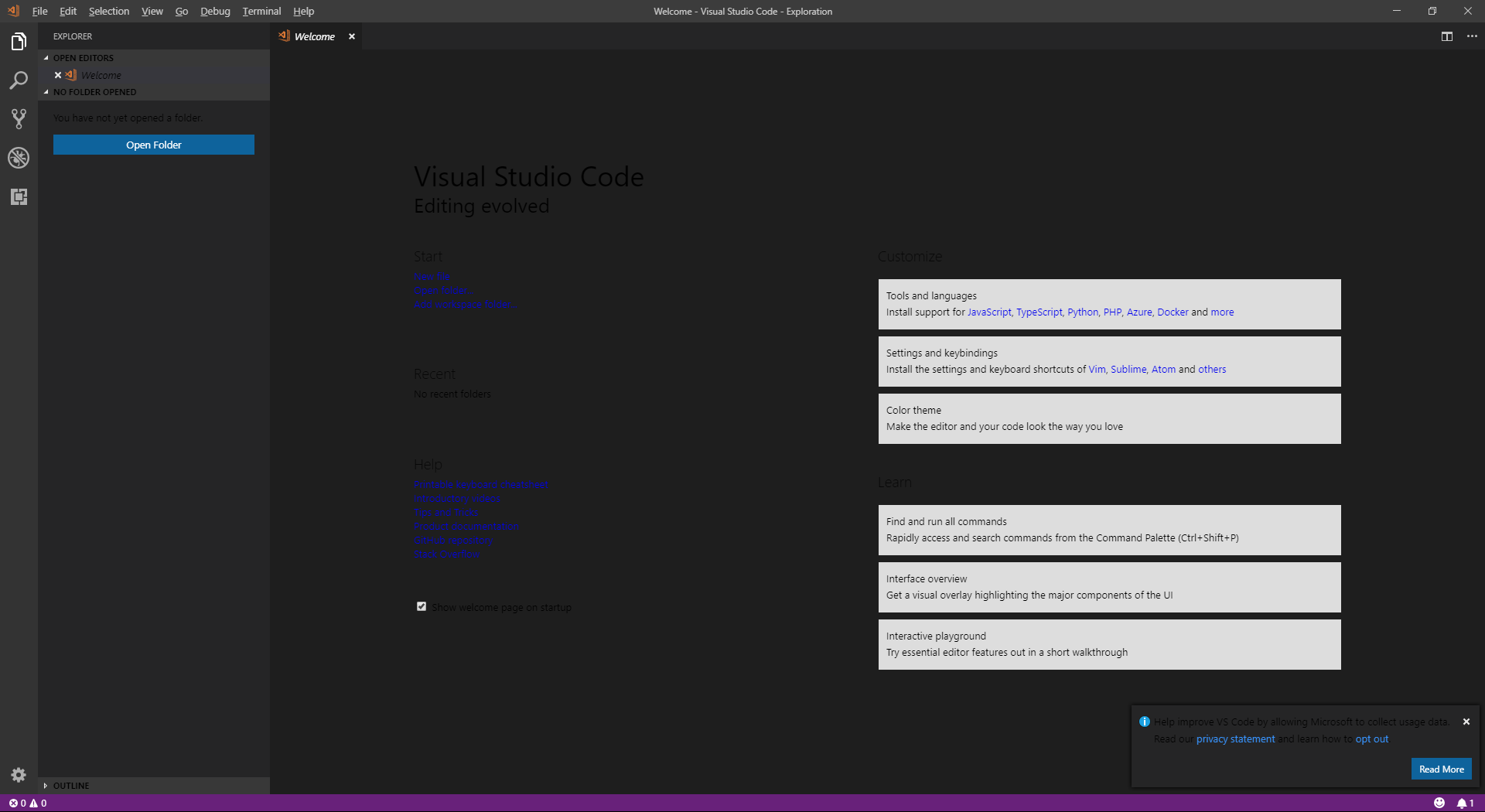Open the privacy statement link
This screenshot has height=812, width=1485.
(1234, 739)
